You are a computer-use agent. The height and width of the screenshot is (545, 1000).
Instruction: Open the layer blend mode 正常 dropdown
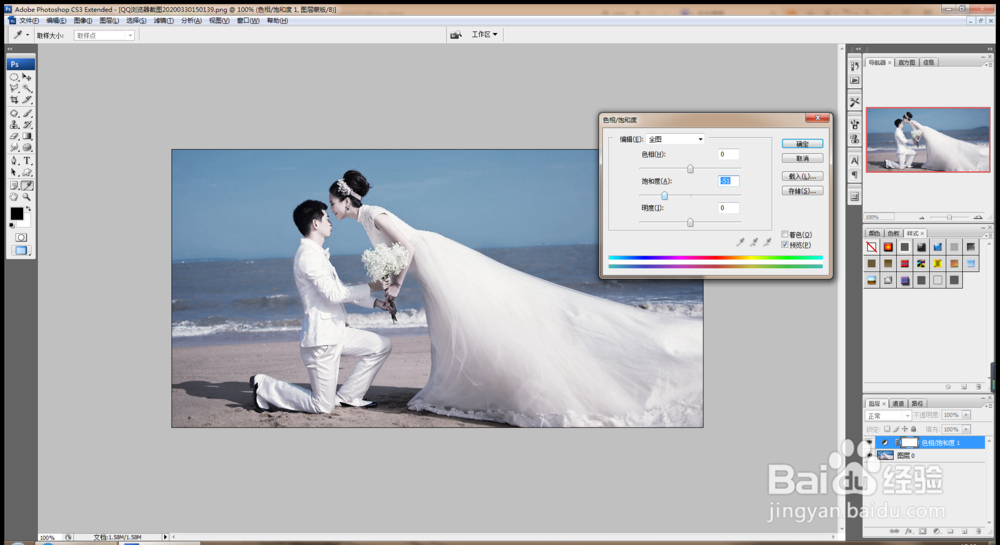coord(888,416)
